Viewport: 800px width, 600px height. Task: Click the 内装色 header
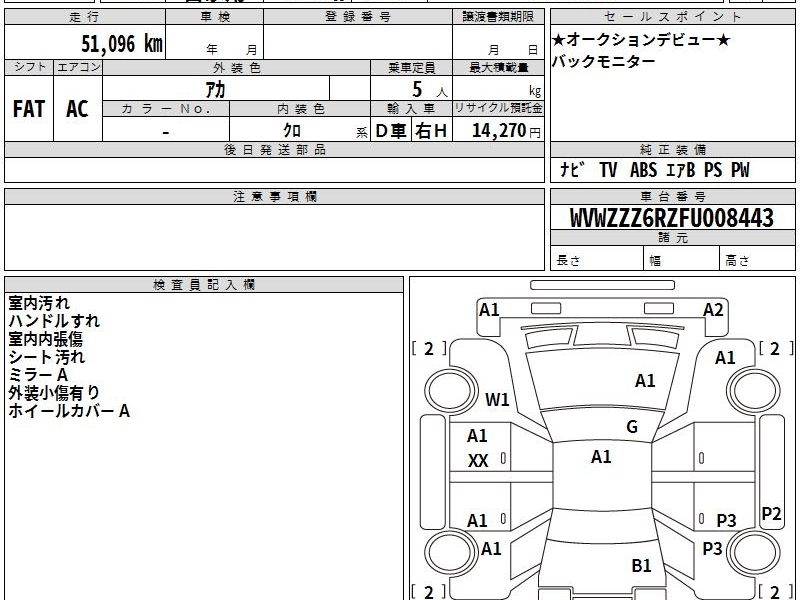coord(300,109)
